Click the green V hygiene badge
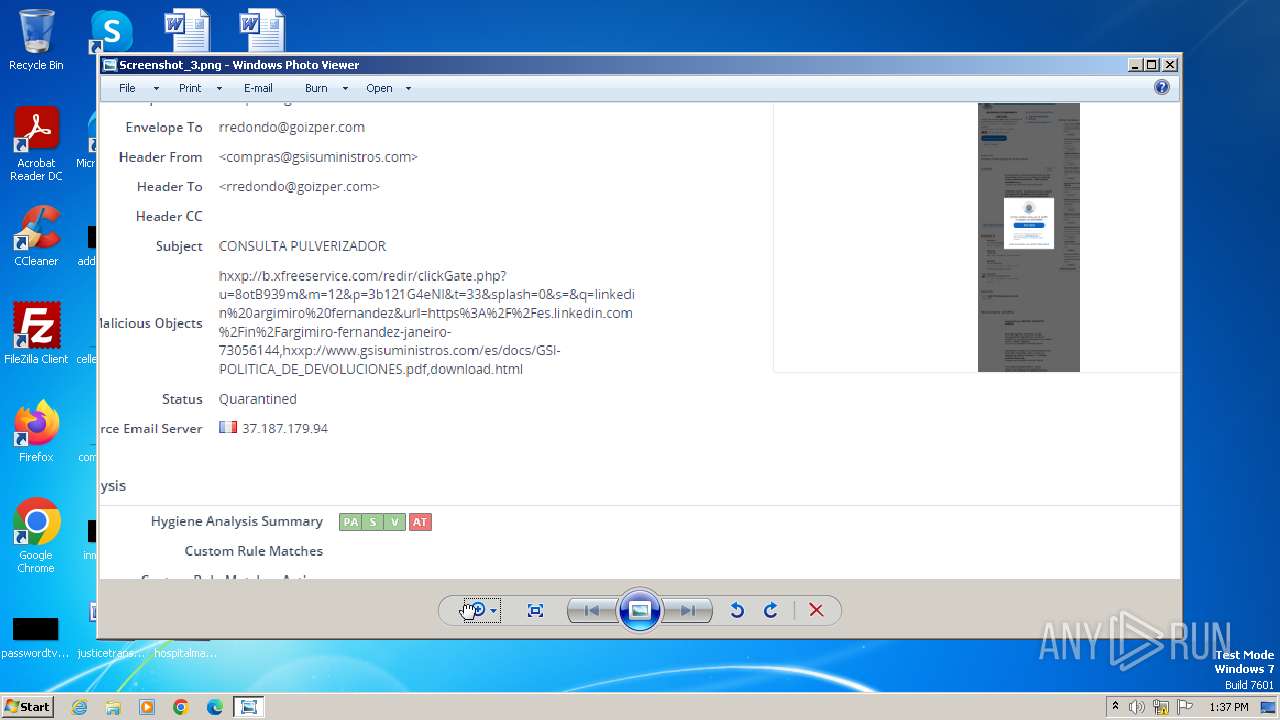Image resolution: width=1280 pixels, height=720 pixels. 395,522
